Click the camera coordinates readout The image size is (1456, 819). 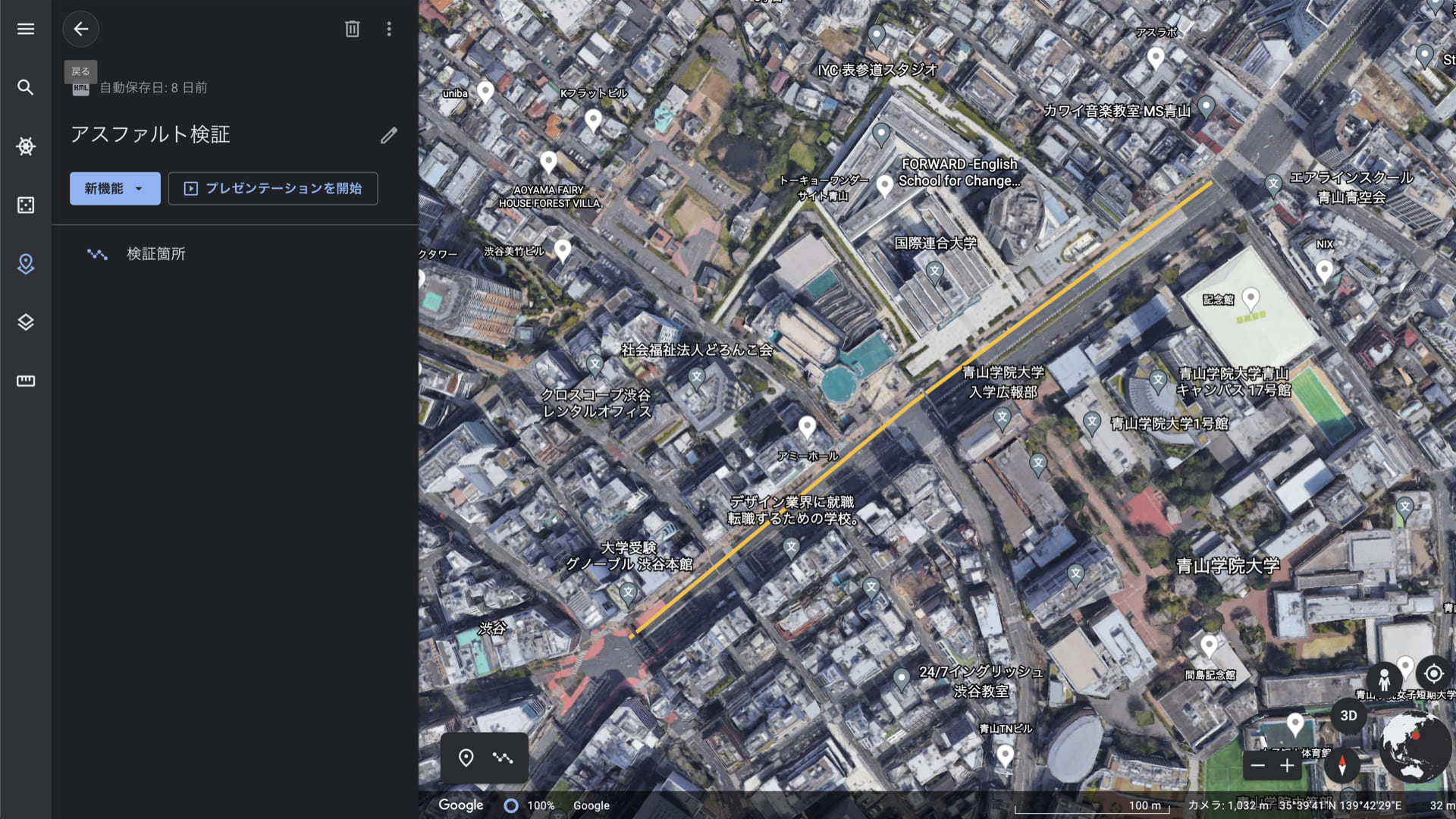pyautogui.click(x=1294, y=805)
